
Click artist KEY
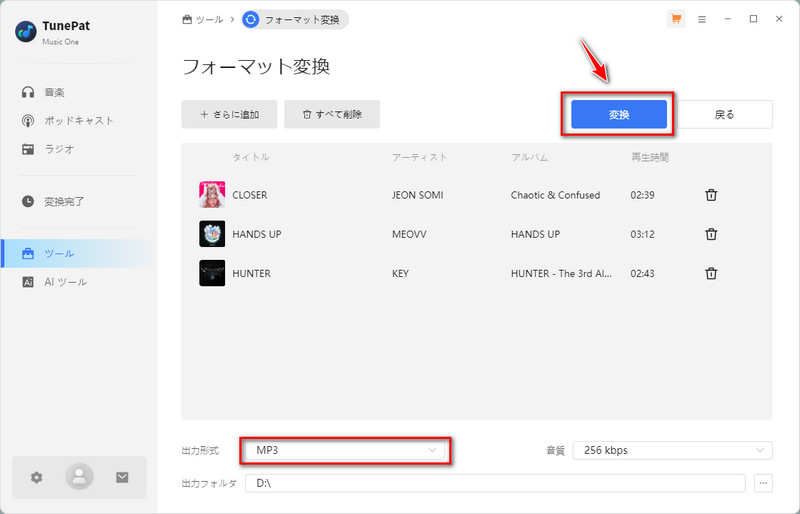pos(400,274)
